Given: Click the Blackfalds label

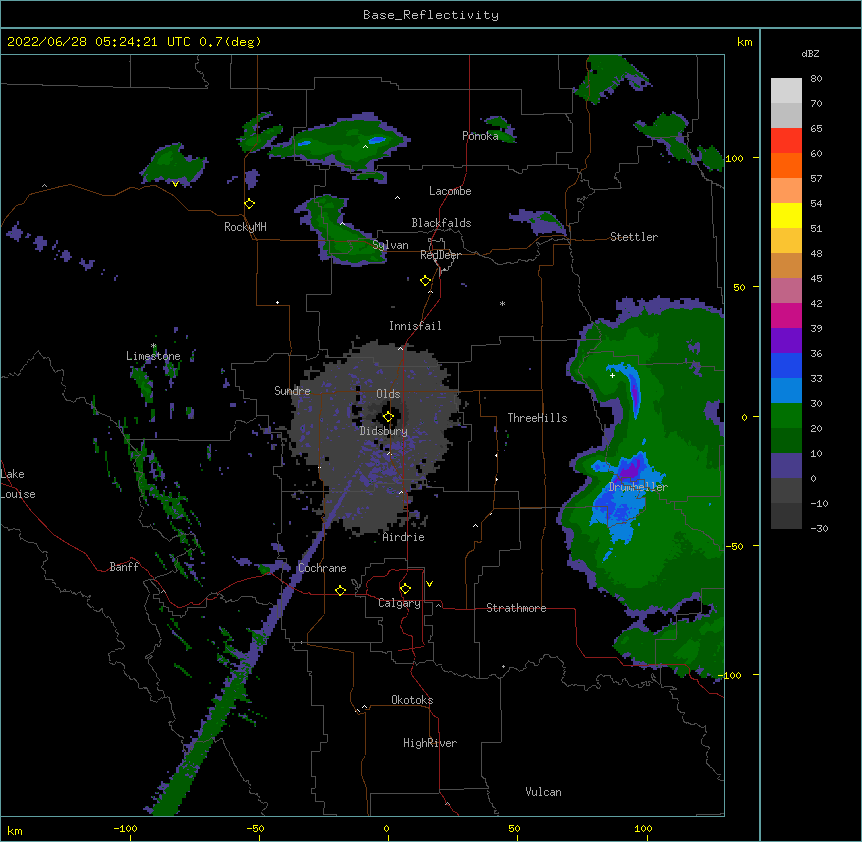Looking at the screenshot, I should click(x=441, y=223).
